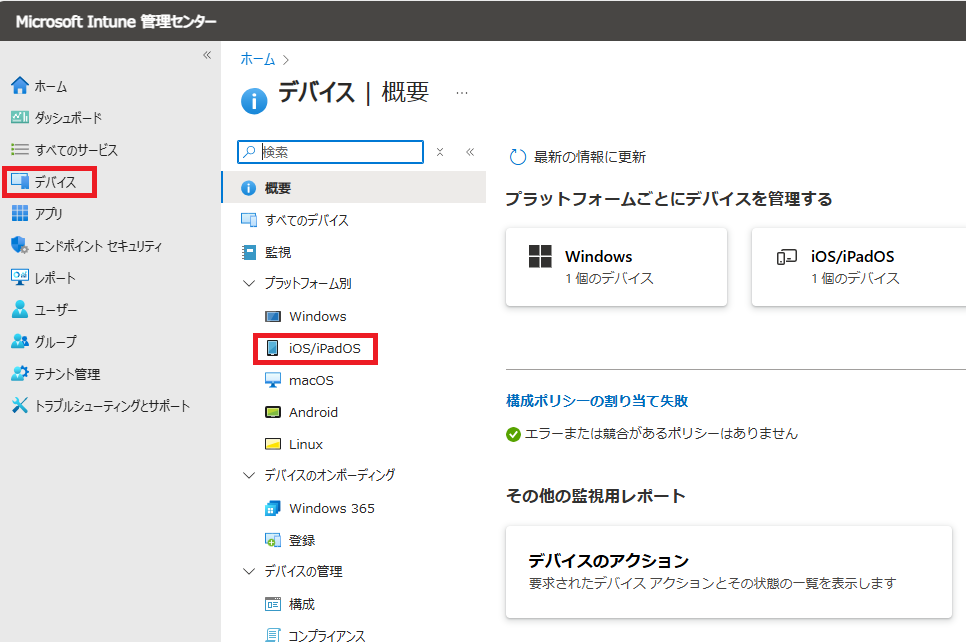Click the Android device icon

coord(273,412)
